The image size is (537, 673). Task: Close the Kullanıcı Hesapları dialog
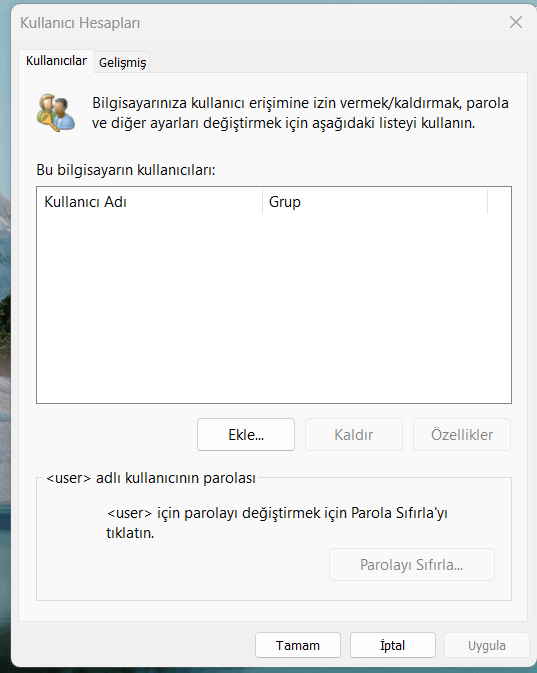(x=516, y=22)
